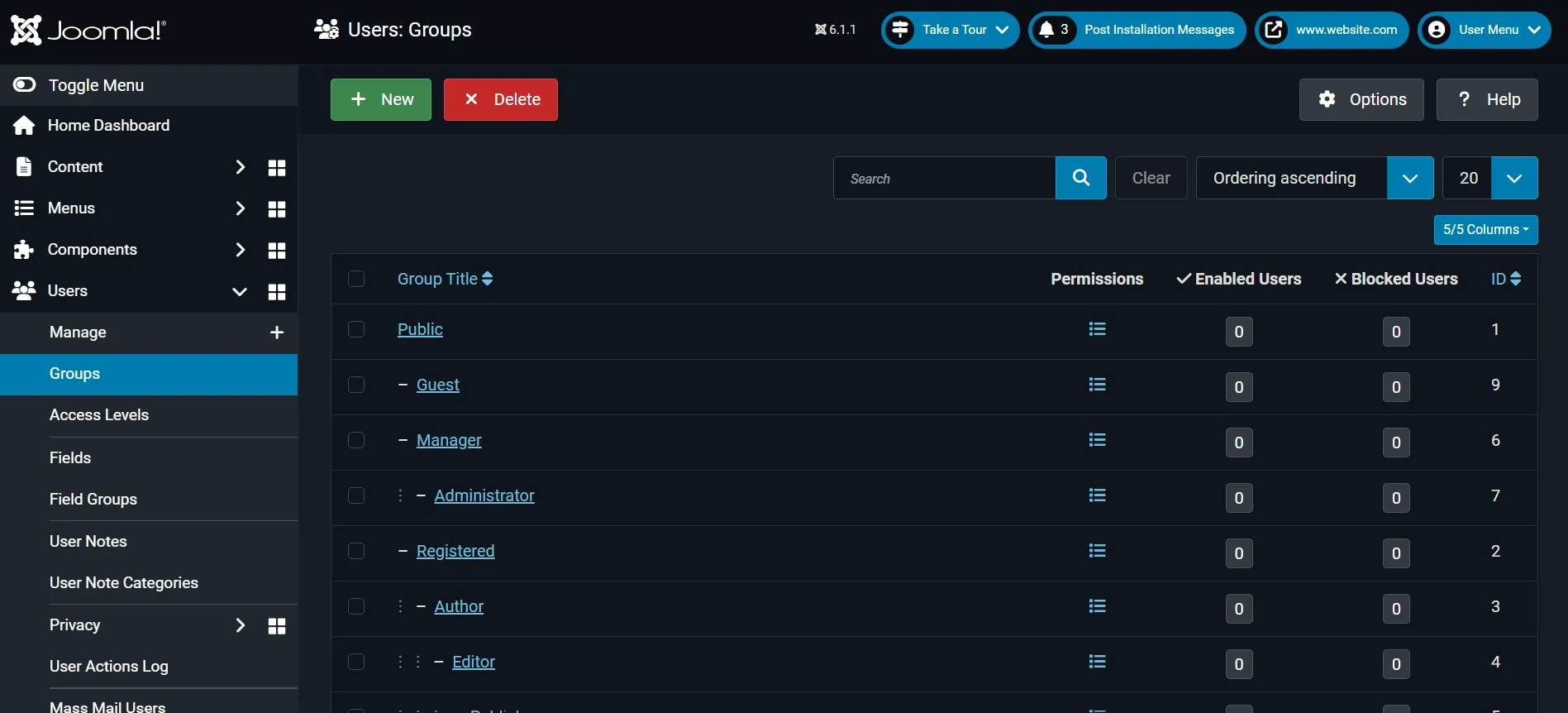Open the Administrator group link
The width and height of the screenshot is (1568, 713).
pyautogui.click(x=484, y=495)
